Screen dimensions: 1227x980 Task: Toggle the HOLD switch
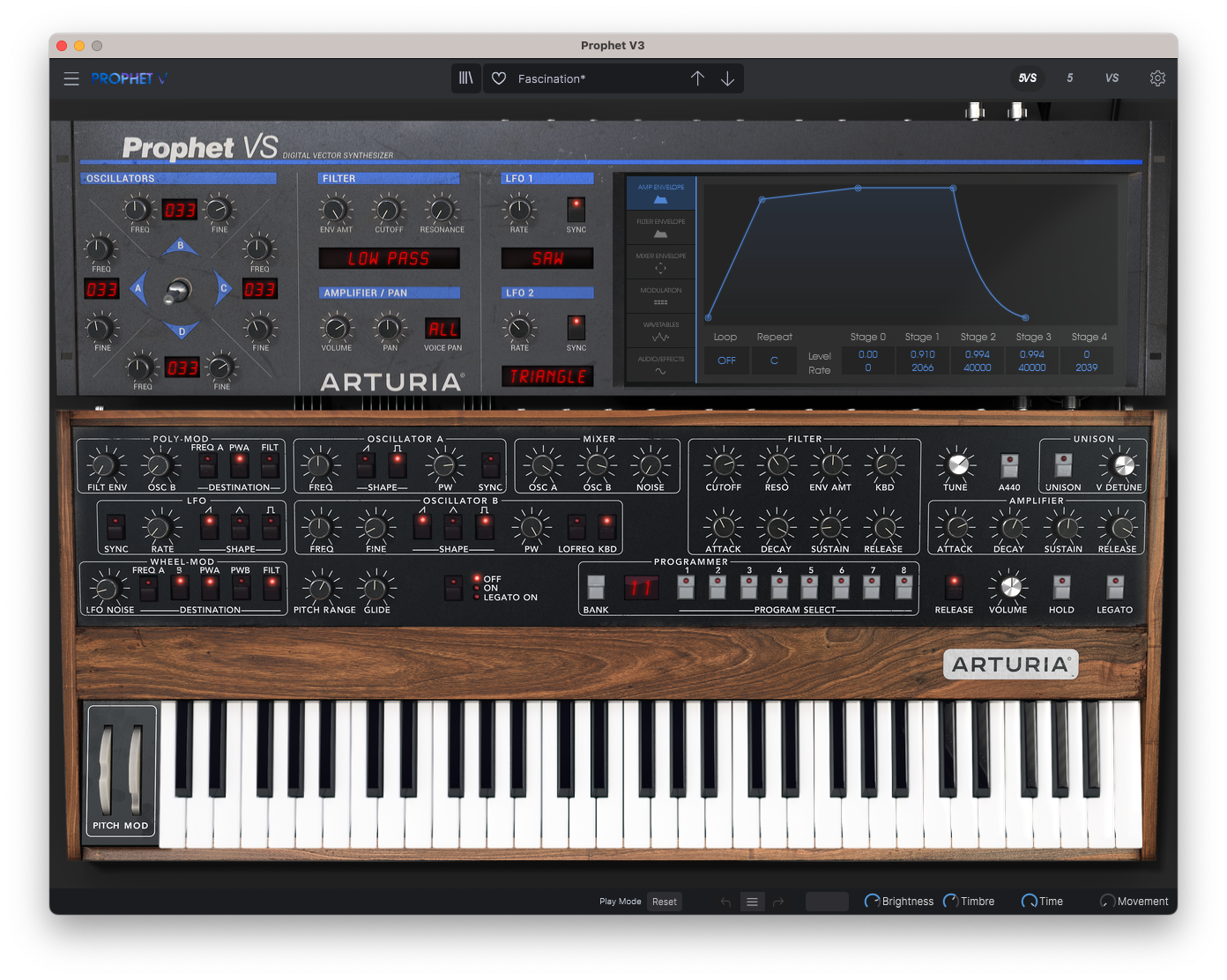pos(1061,587)
